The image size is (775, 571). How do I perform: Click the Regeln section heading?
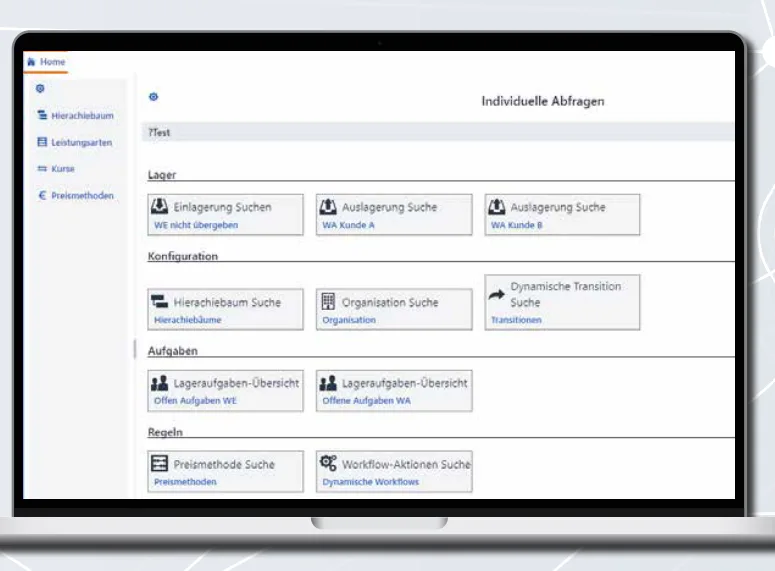point(165,432)
